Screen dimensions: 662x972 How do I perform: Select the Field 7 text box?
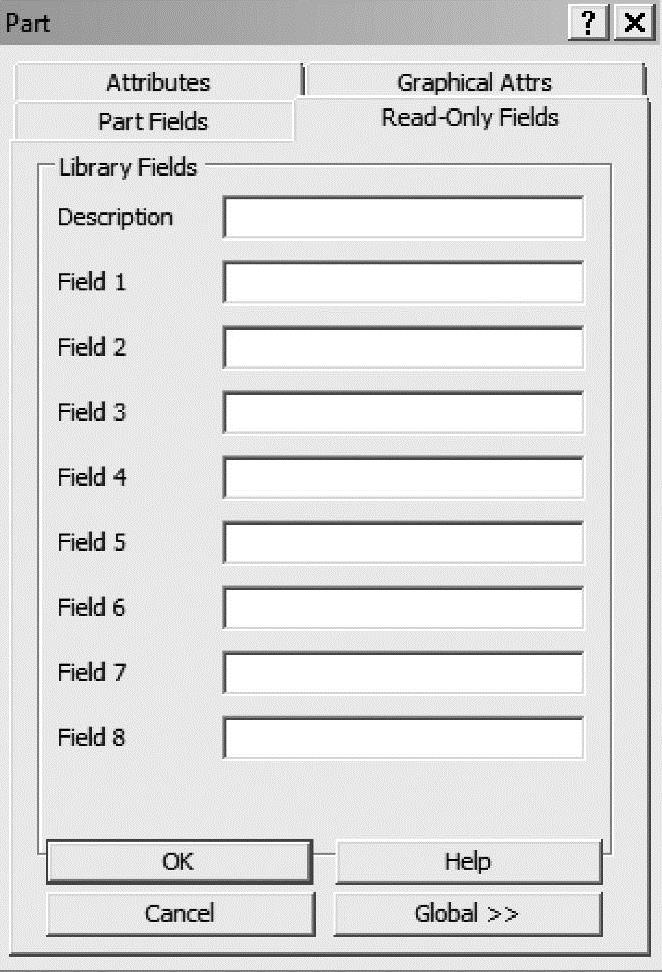point(403,673)
